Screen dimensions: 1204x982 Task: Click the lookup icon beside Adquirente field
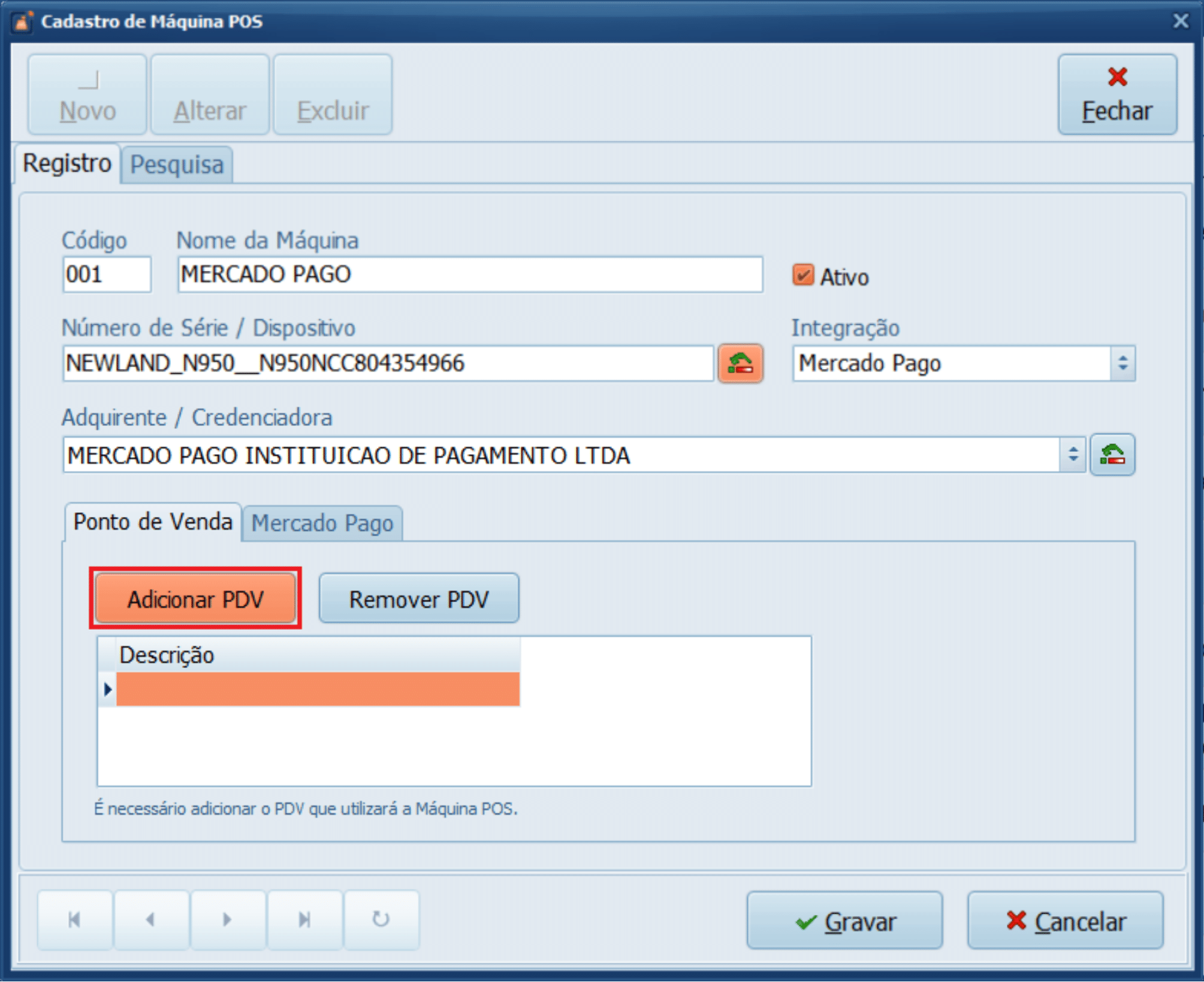pos(1112,455)
